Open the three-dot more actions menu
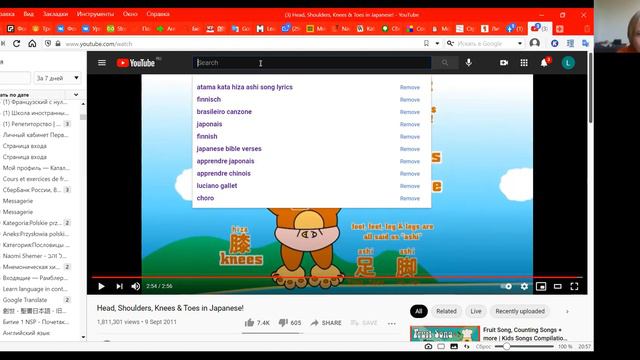Image resolution: width=640 pixels, height=360 pixels. pyautogui.click(x=392, y=323)
